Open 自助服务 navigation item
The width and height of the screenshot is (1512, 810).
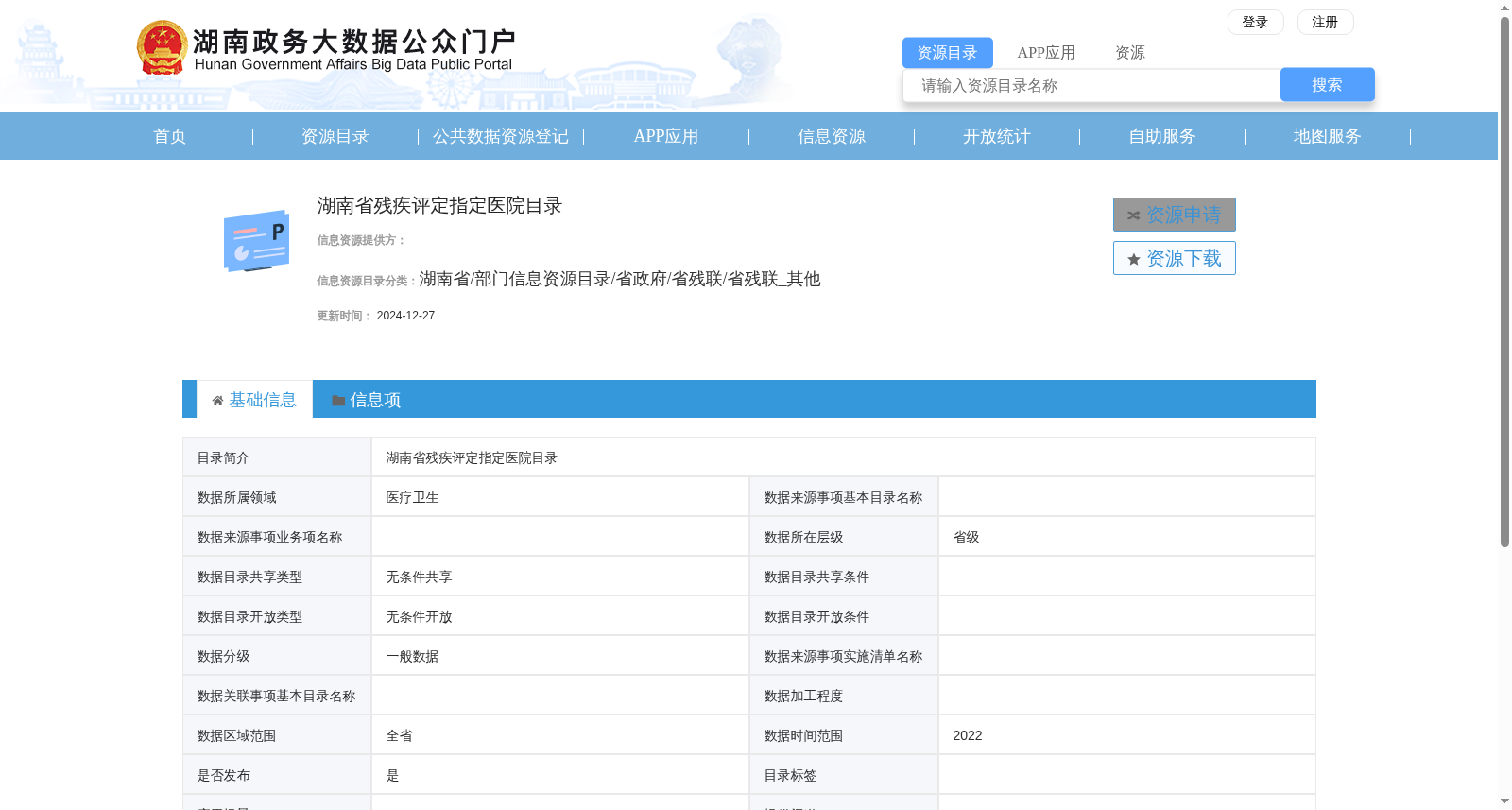pyautogui.click(x=1162, y=136)
